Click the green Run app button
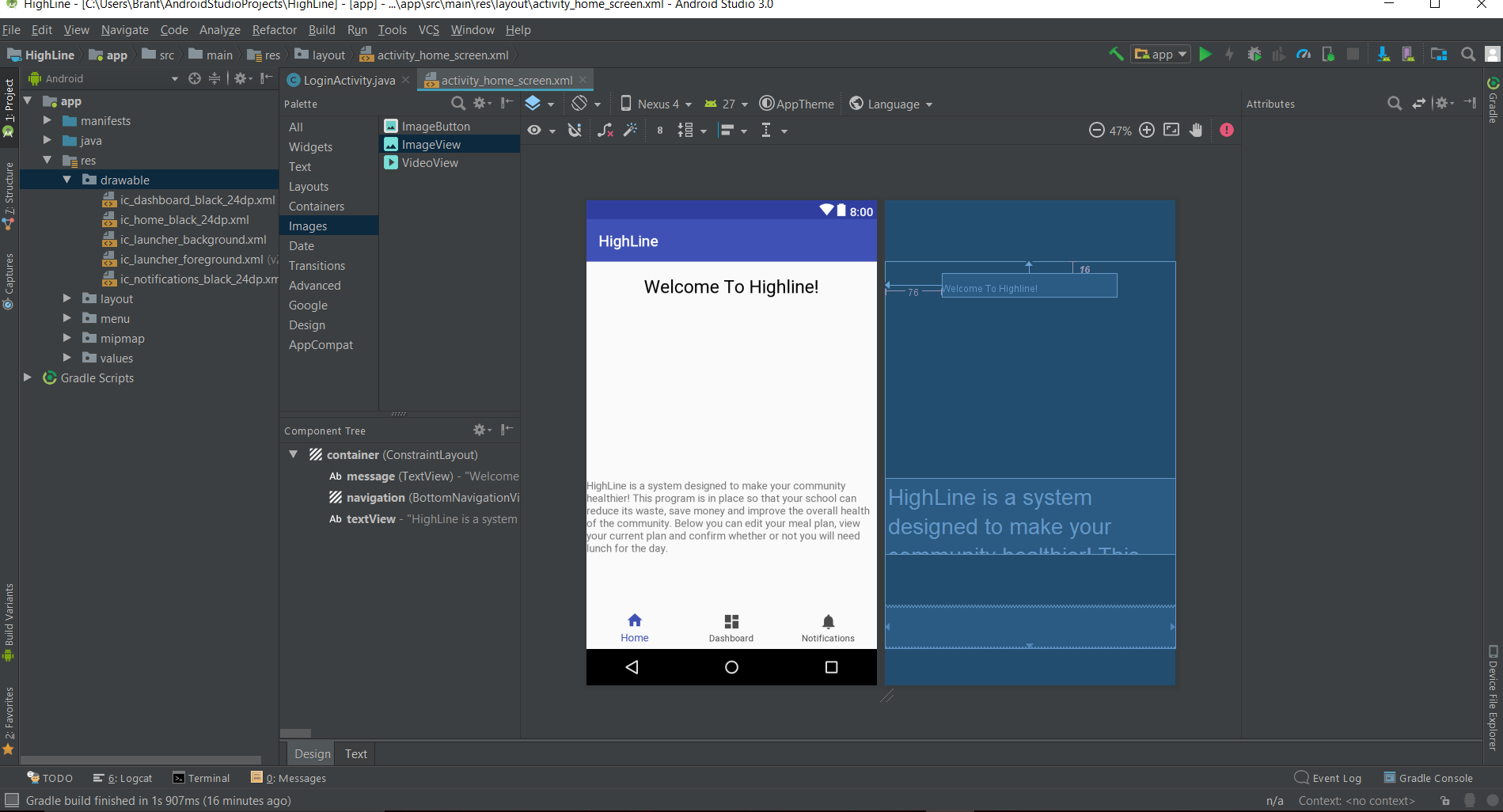1503x812 pixels. coord(1205,55)
